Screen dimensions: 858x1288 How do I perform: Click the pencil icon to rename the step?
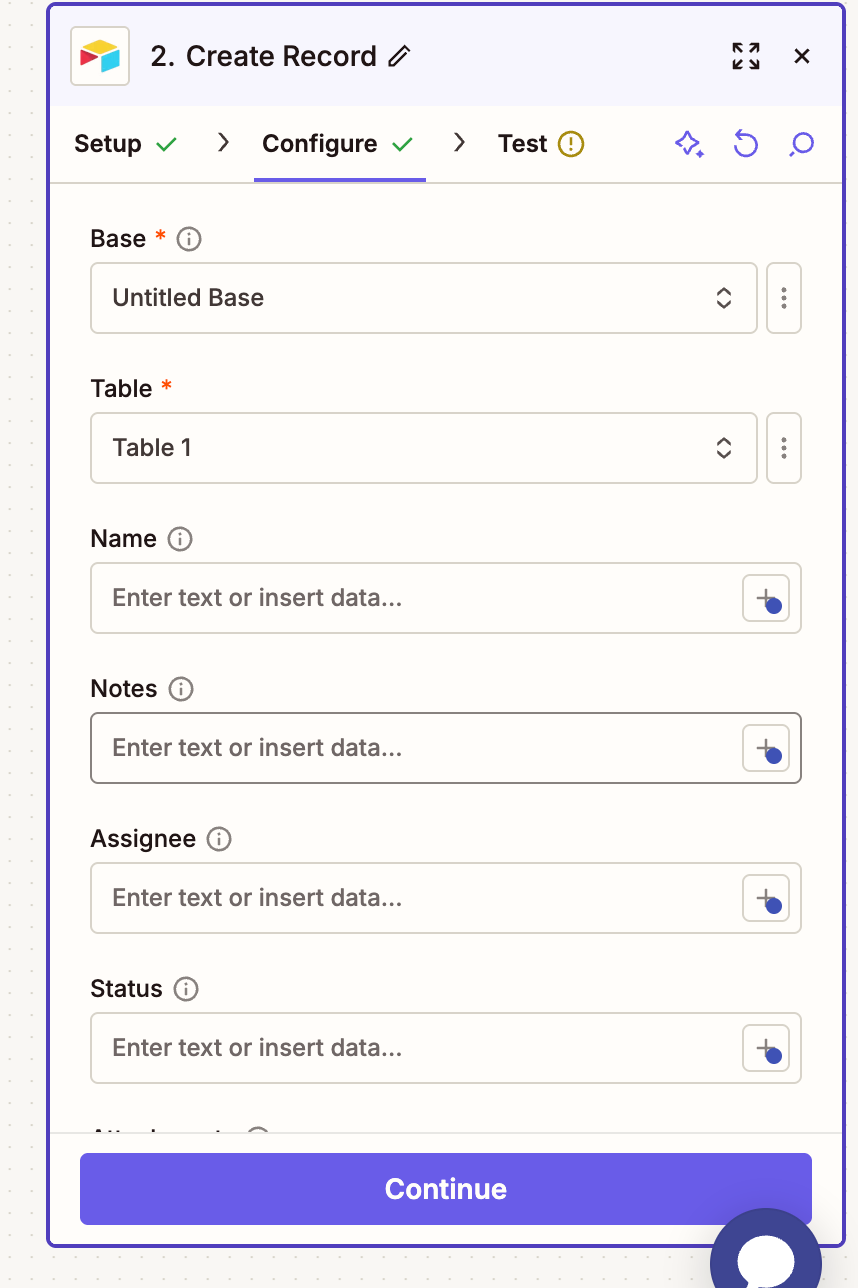(x=399, y=57)
